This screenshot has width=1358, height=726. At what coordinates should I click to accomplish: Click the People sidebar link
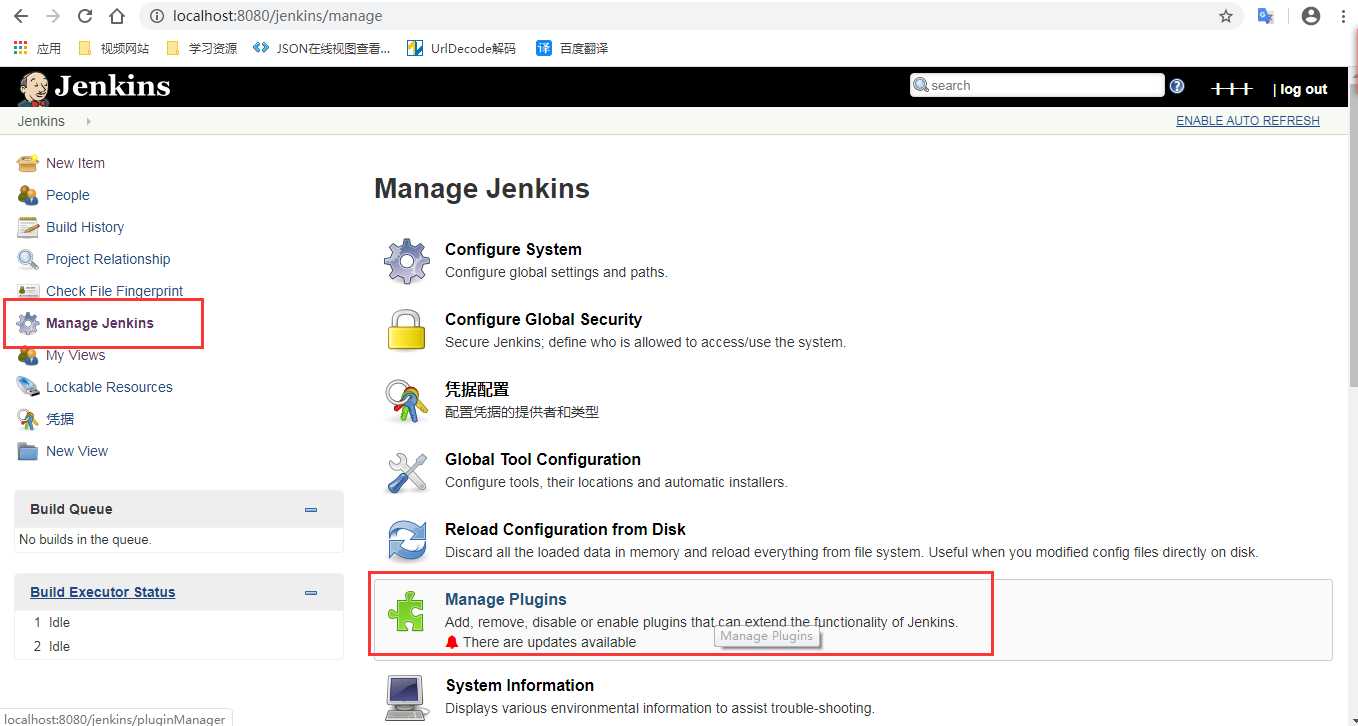[x=68, y=195]
